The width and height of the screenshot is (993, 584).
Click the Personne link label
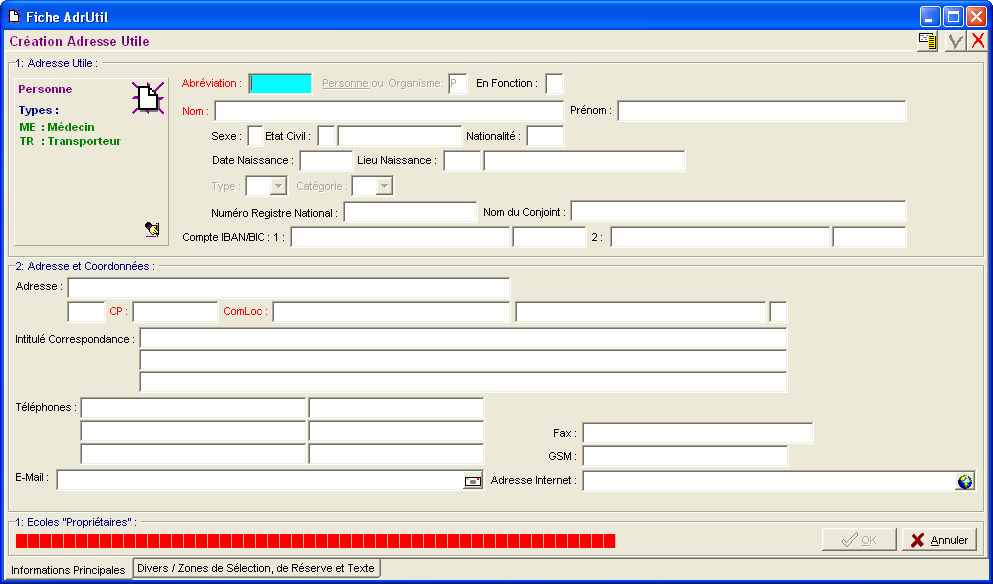(345, 83)
